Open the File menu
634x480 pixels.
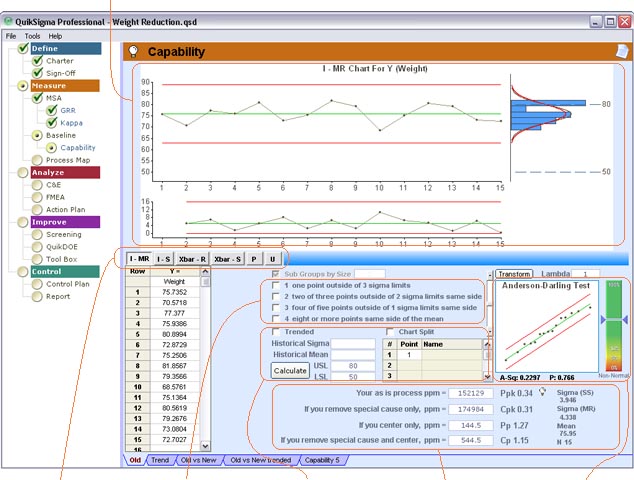[x=11, y=36]
